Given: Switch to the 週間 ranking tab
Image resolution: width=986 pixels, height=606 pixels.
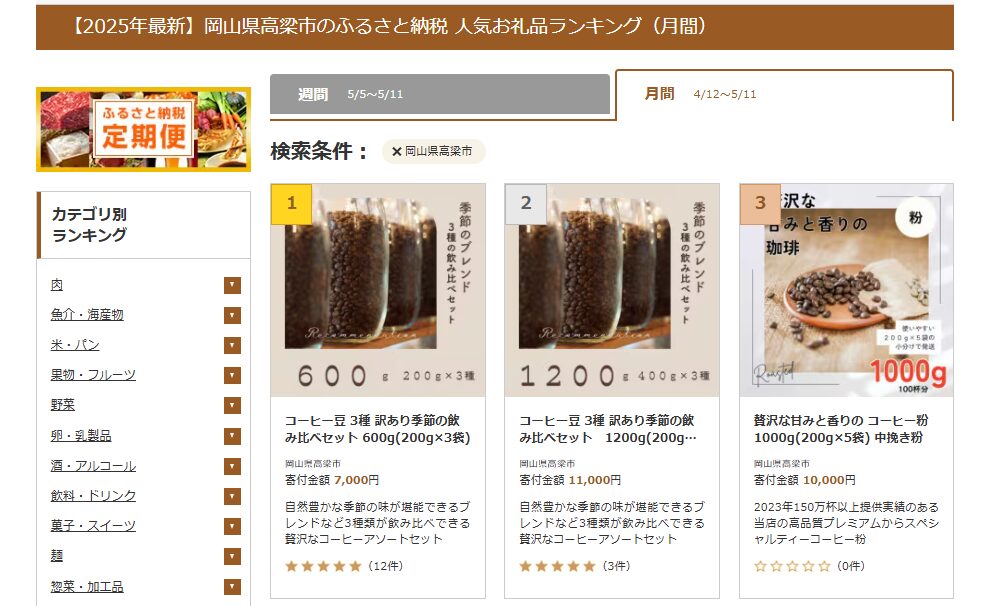Looking at the screenshot, I should point(440,94).
